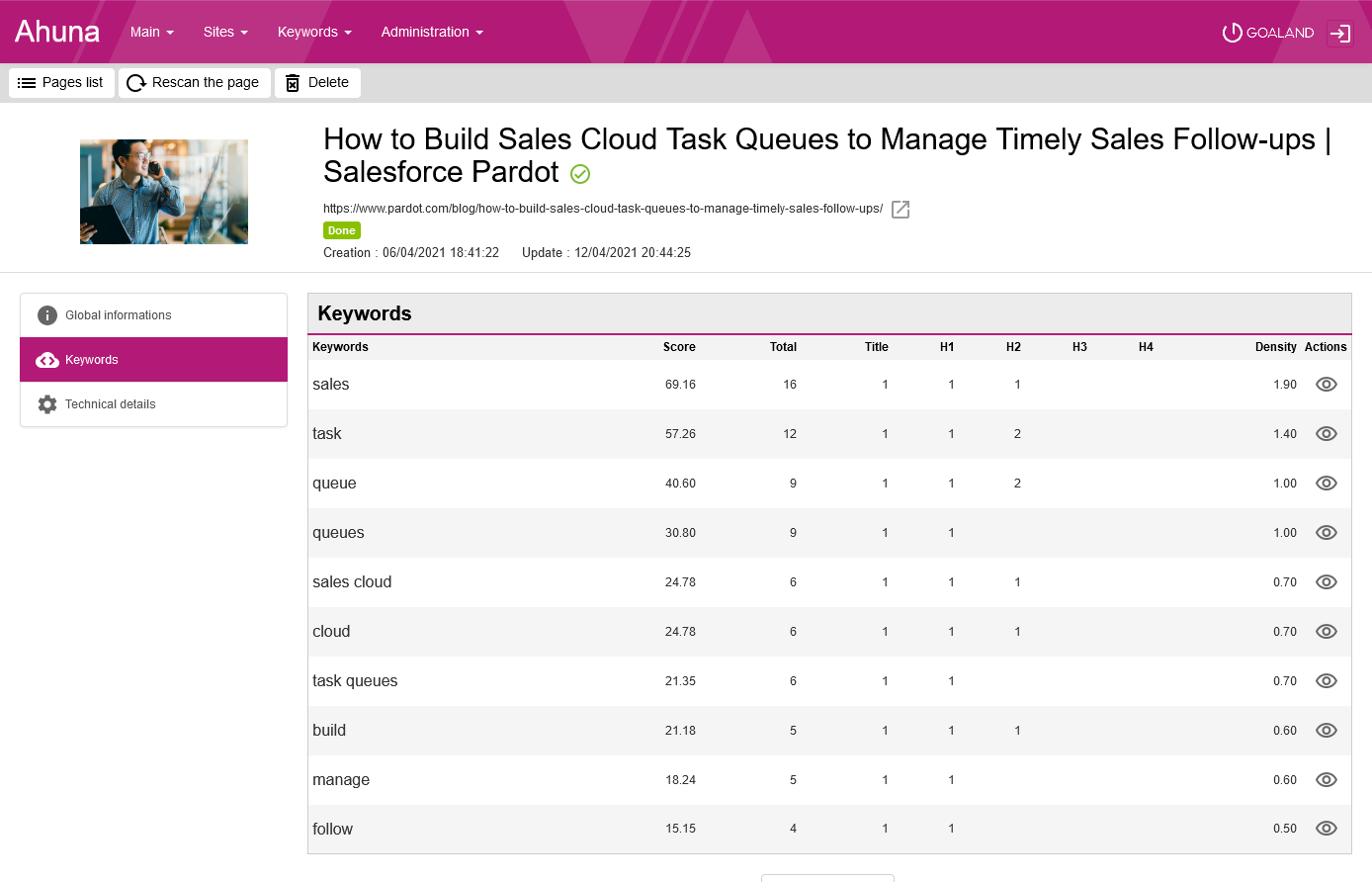
Task: Click the Global informations info icon
Action: [x=47, y=315]
